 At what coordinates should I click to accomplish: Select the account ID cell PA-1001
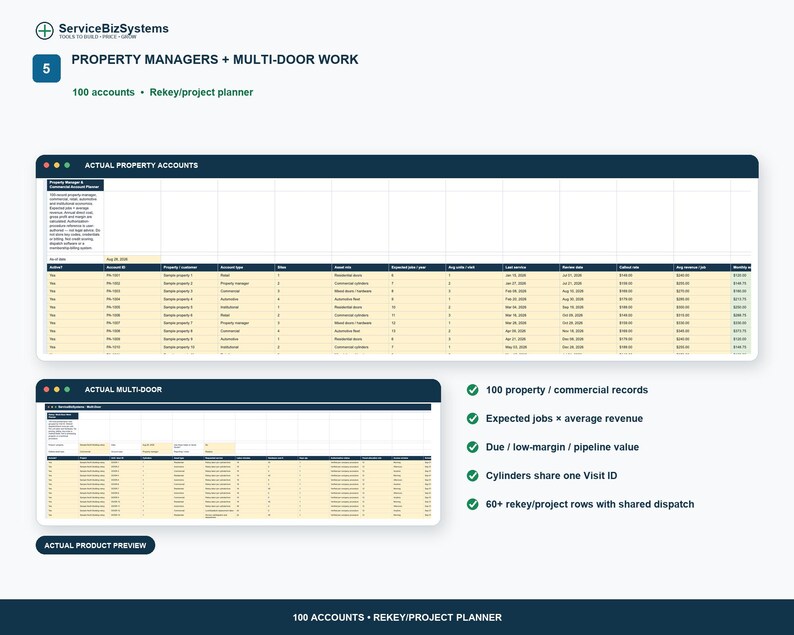click(132, 275)
